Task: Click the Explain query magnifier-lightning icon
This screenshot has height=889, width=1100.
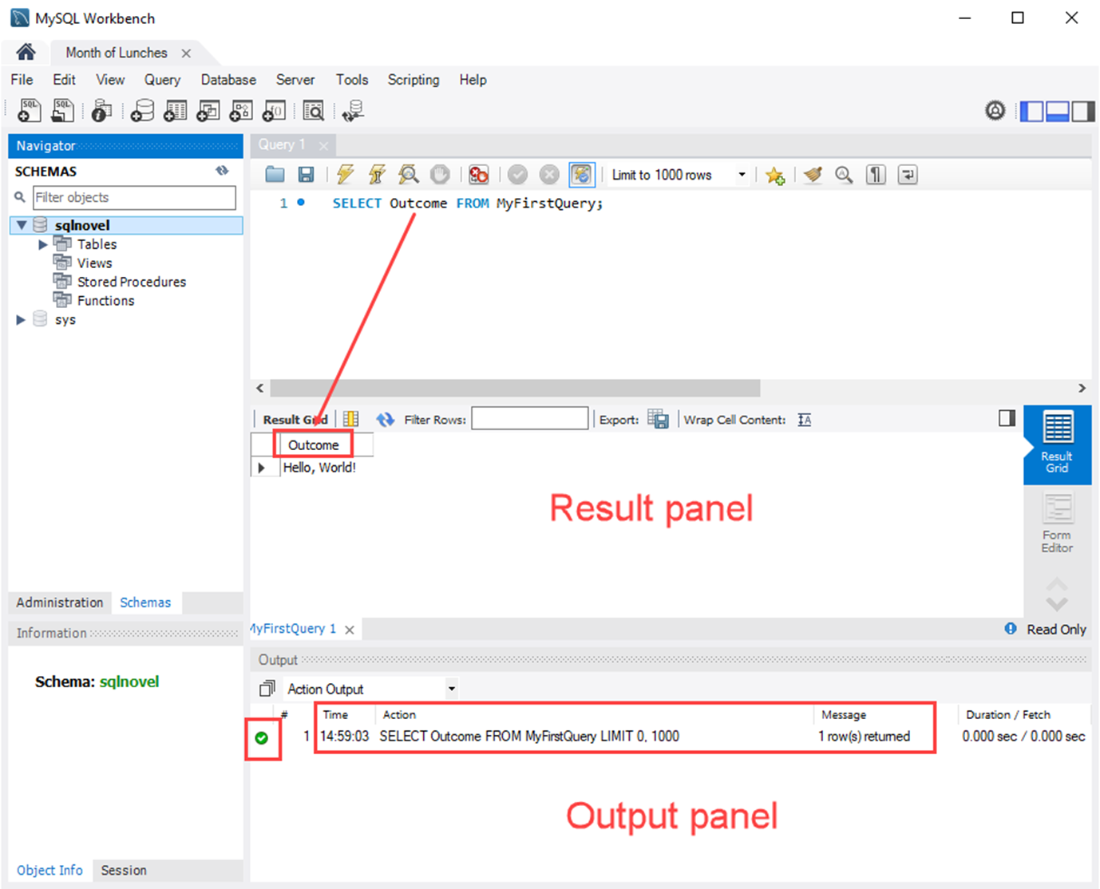Action: (408, 174)
